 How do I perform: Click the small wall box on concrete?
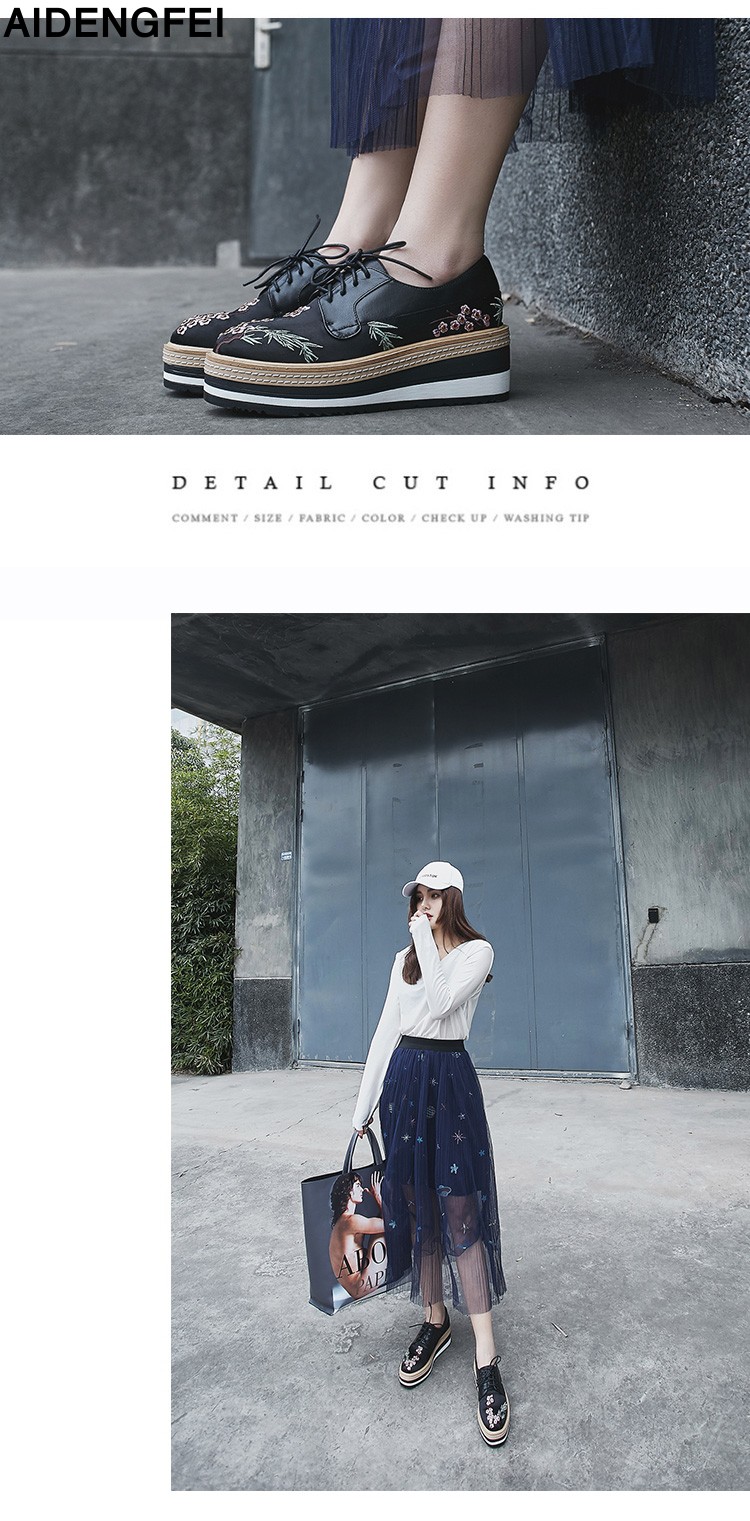pos(654,914)
